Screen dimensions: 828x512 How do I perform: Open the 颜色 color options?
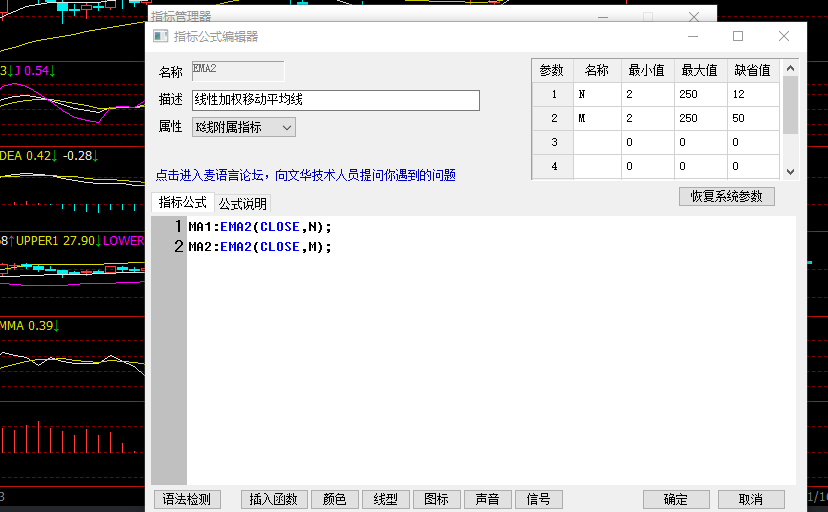(335, 499)
